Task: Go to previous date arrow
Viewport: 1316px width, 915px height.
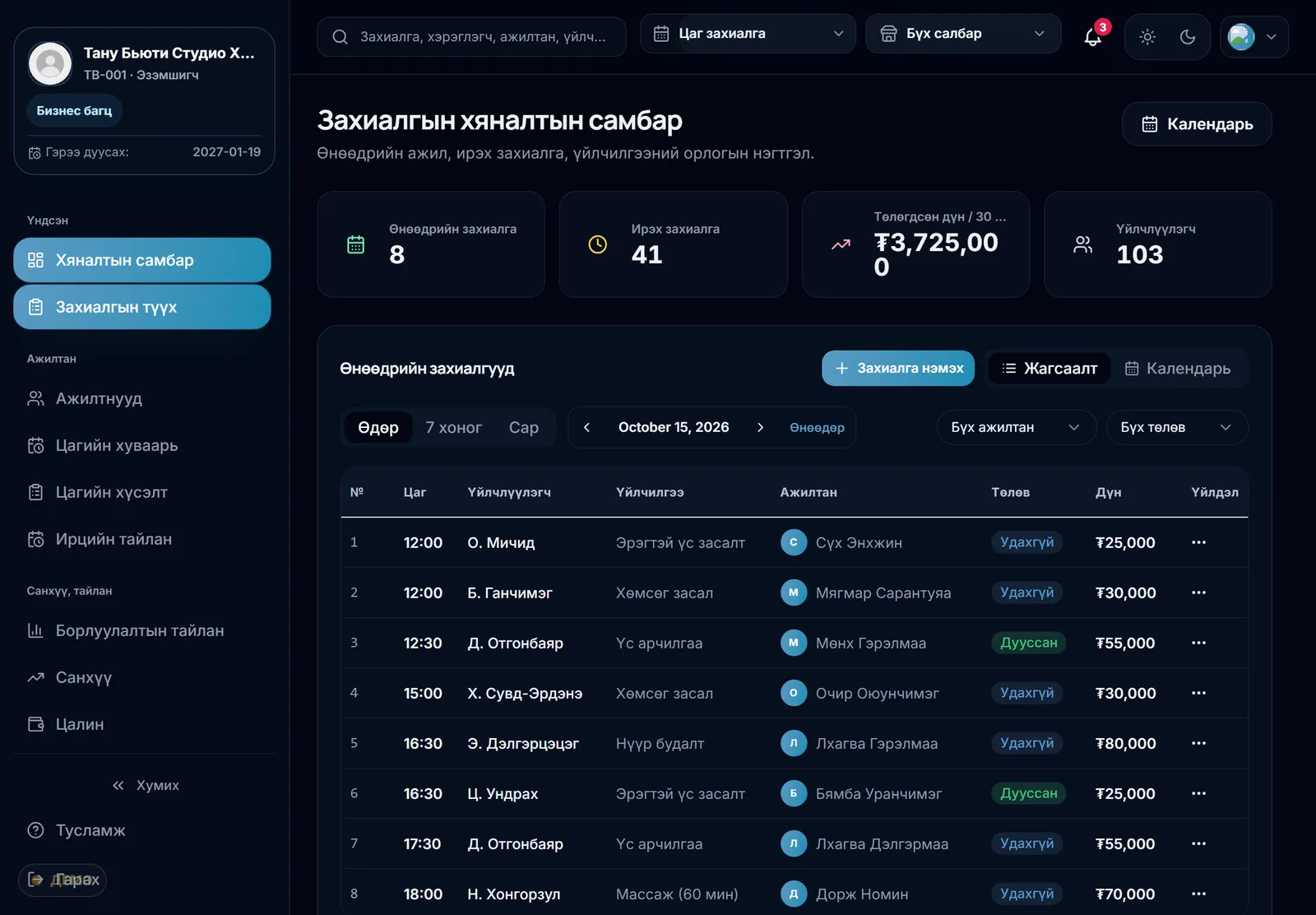Action: (586, 428)
